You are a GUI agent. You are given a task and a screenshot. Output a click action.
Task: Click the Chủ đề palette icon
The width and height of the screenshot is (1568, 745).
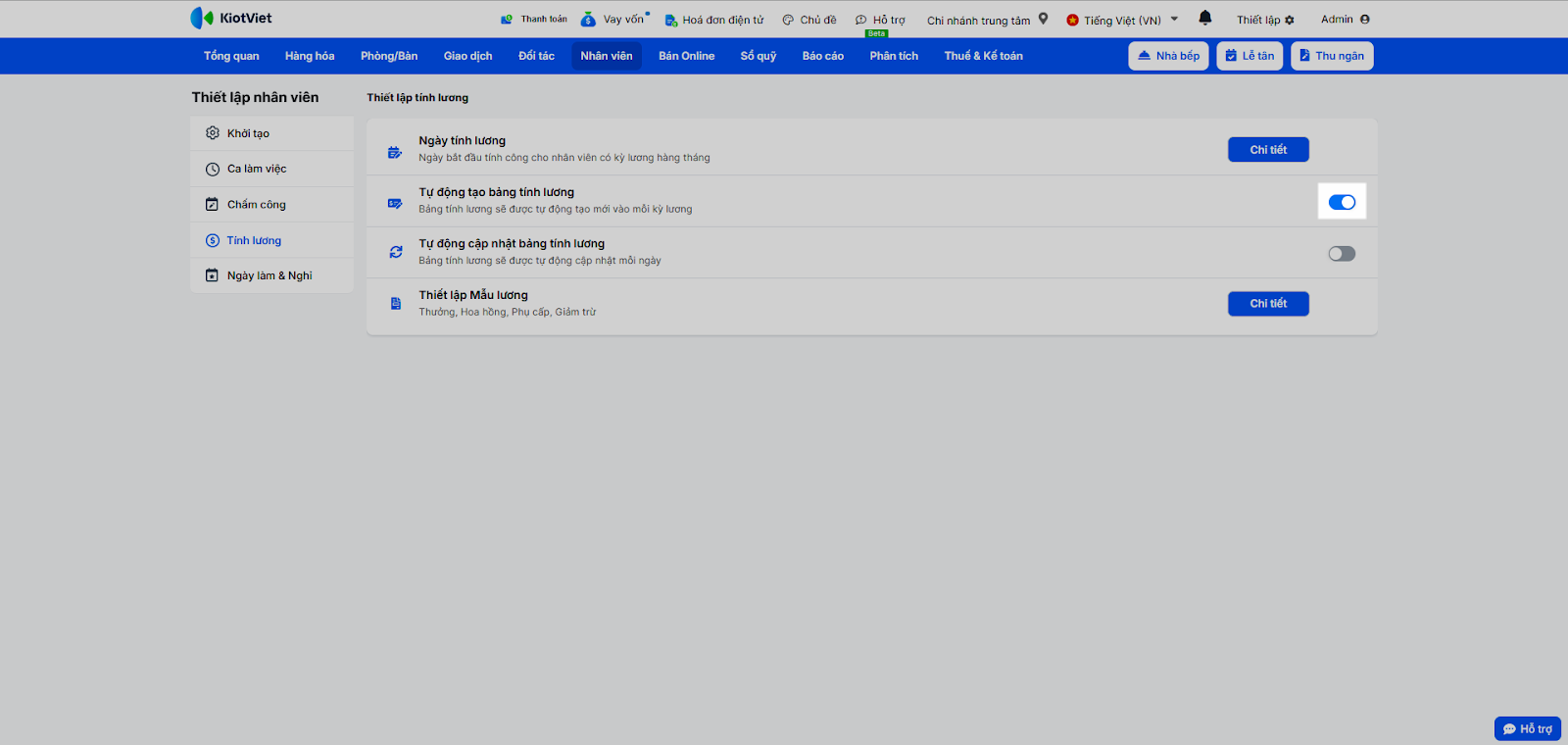coord(788,20)
